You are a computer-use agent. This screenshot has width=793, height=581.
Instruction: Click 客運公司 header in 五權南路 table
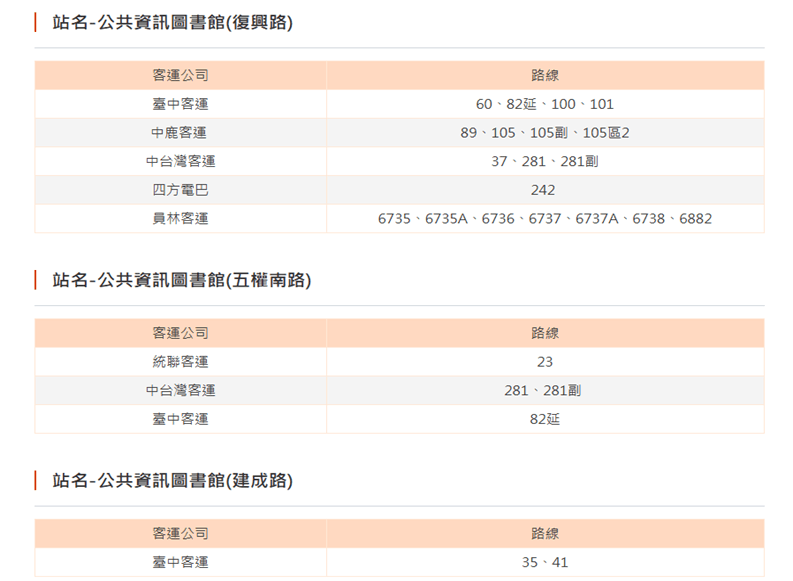181,333
